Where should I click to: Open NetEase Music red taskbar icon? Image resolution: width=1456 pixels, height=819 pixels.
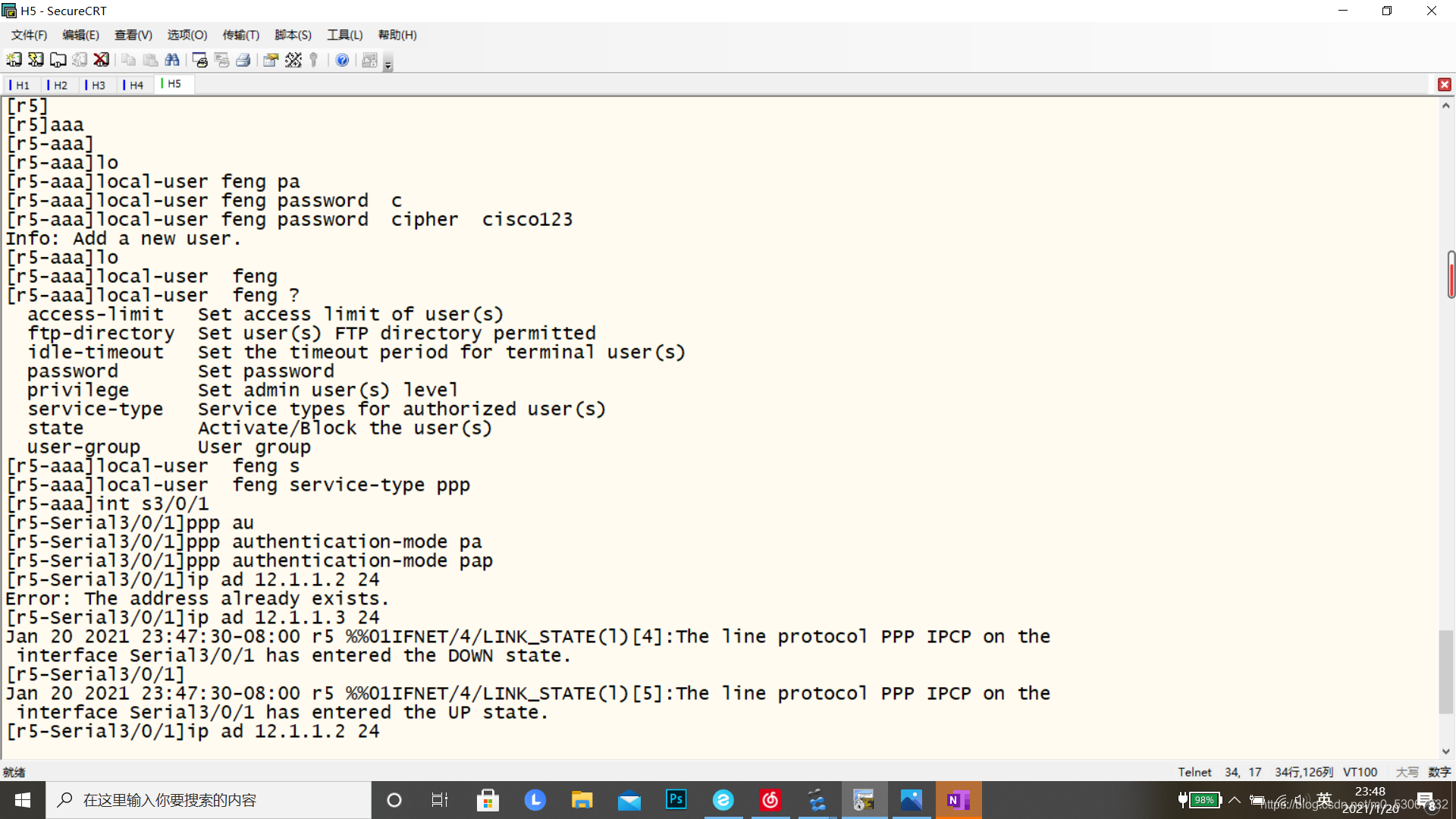click(770, 800)
